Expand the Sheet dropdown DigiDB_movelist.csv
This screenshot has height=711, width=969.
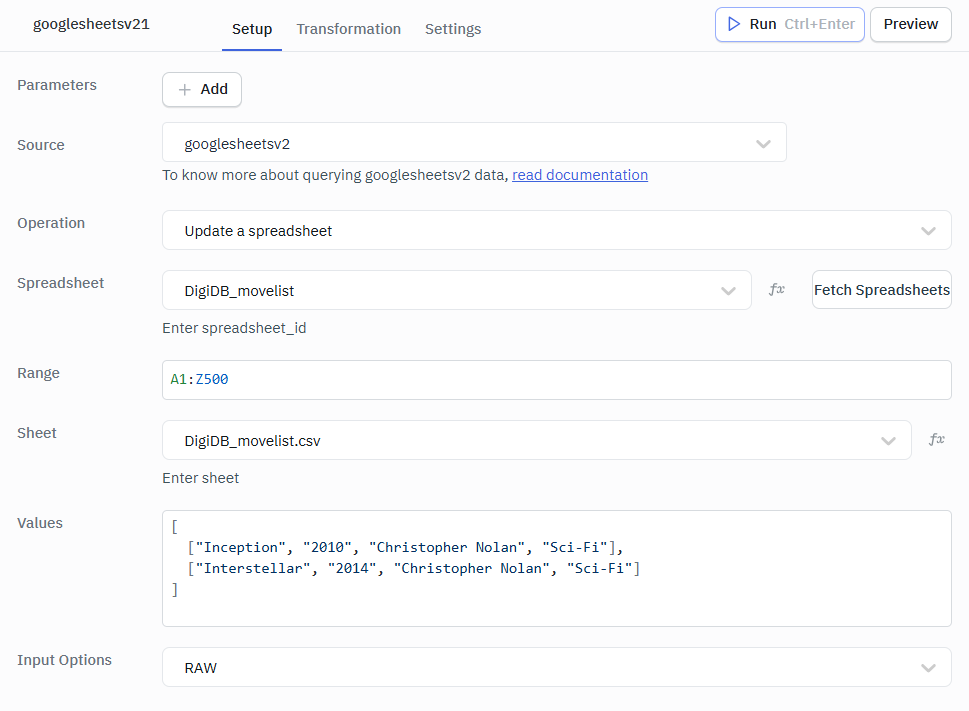(x=536, y=441)
